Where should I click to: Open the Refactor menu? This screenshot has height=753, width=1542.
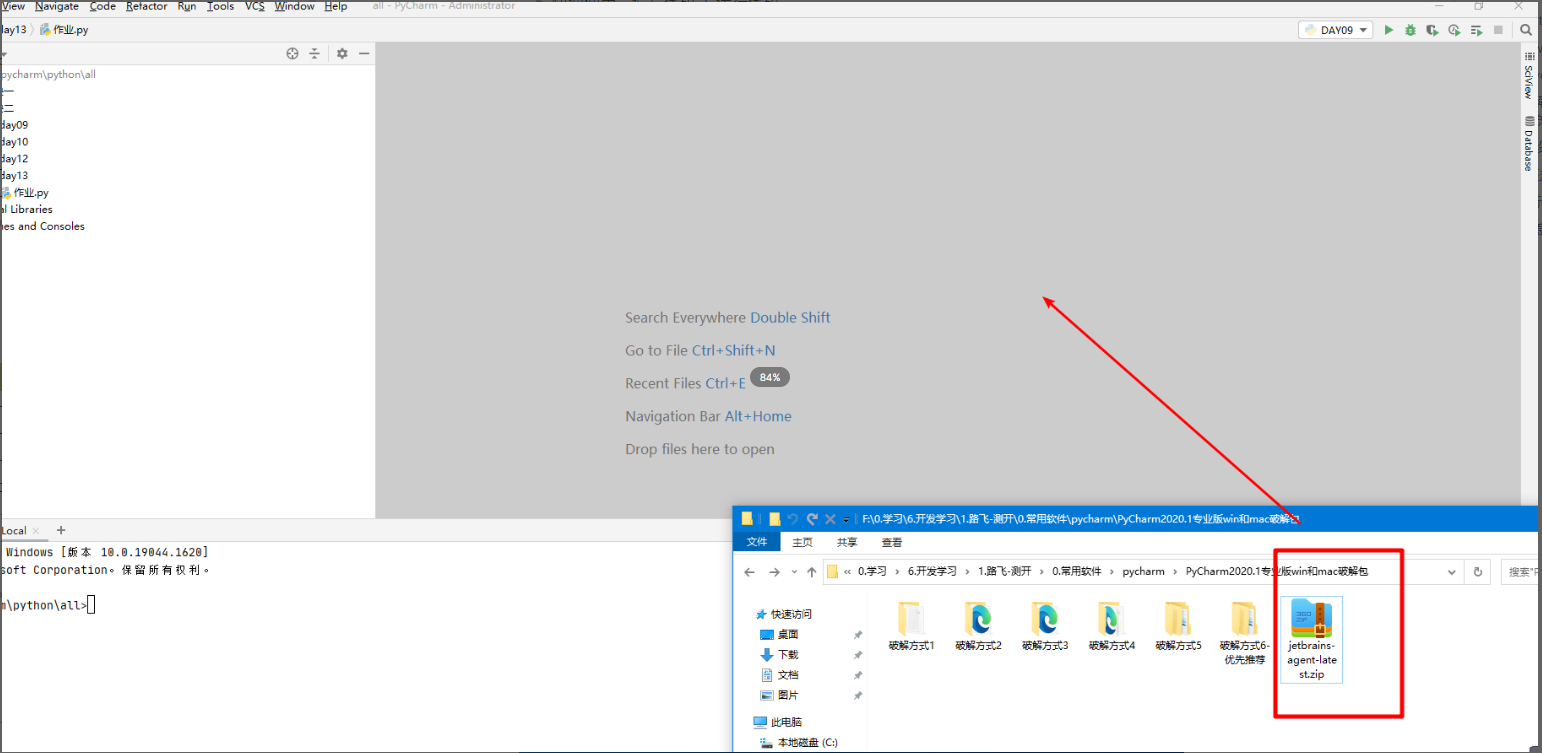(x=147, y=6)
